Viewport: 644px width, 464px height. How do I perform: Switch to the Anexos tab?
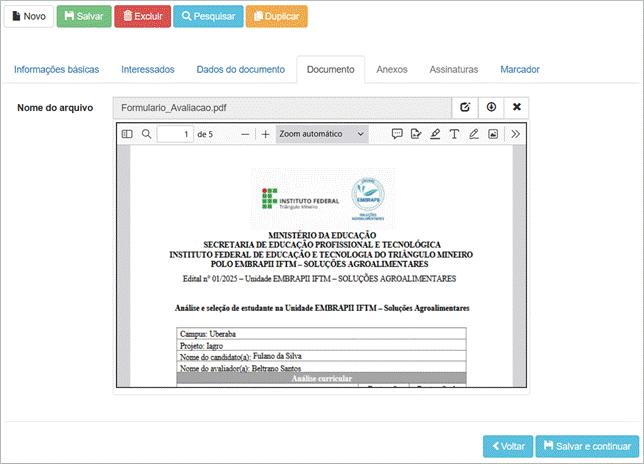click(x=391, y=70)
